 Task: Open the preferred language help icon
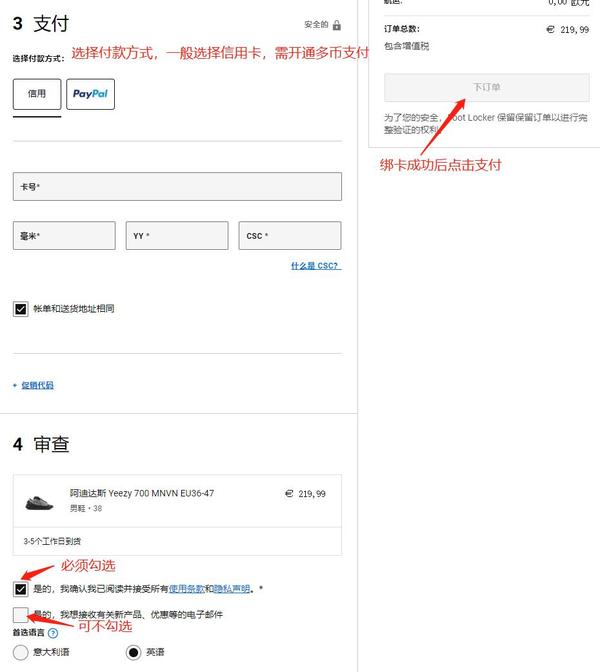pos(53,633)
